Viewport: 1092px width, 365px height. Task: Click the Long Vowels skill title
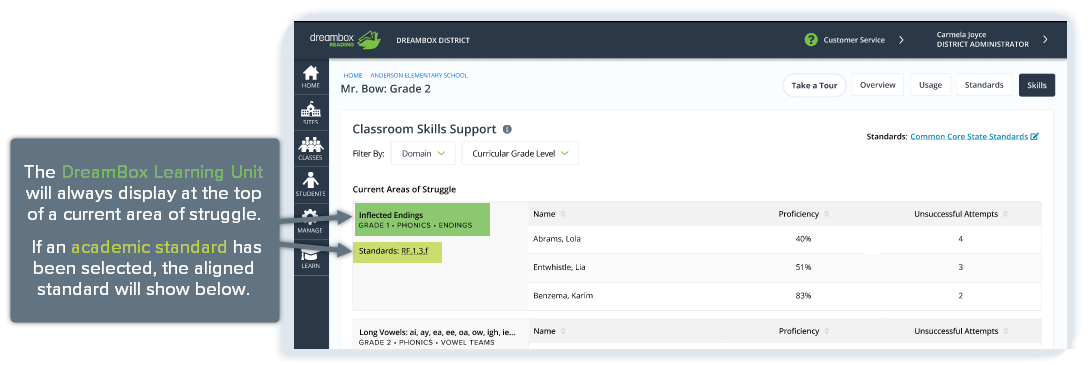437,333
